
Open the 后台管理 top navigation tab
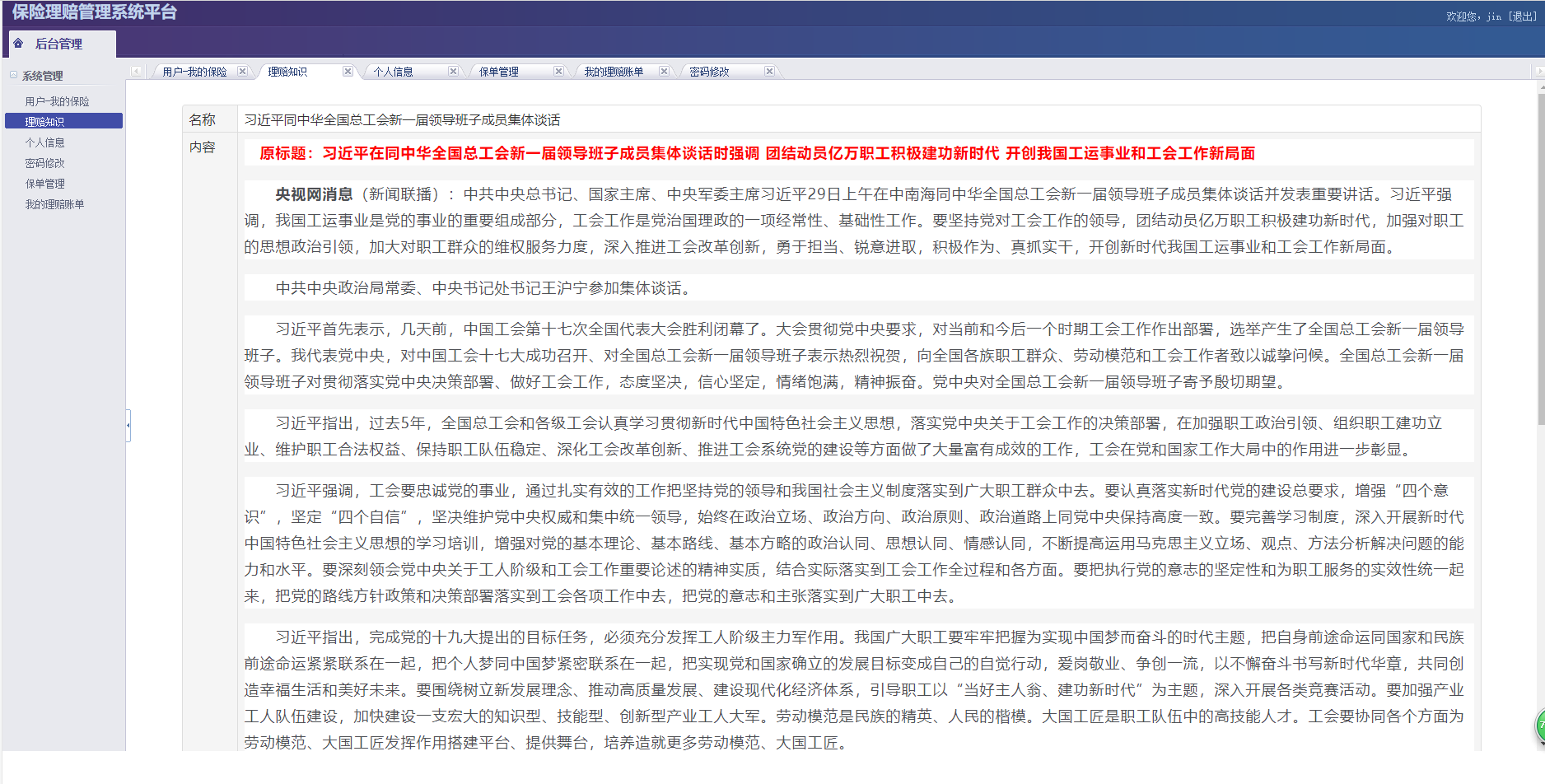tap(62, 44)
